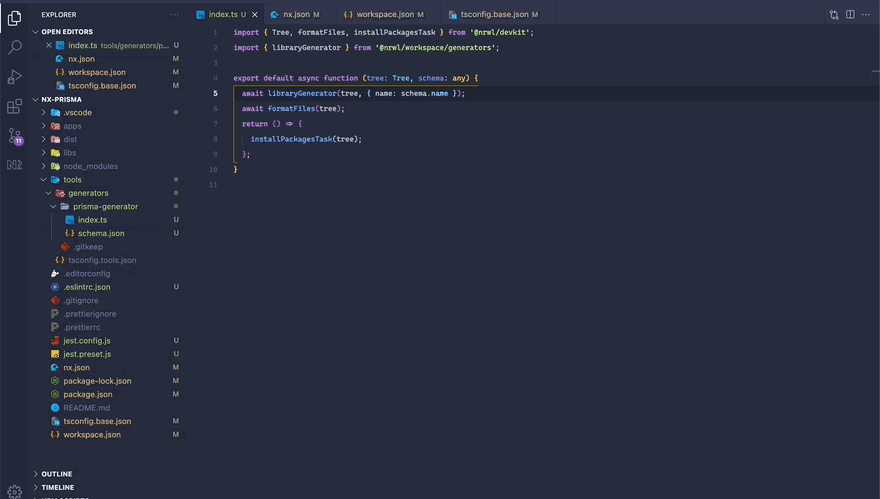Screen dimensions: 880x499
Task: Open Run and Debug view
Action: 15,77
